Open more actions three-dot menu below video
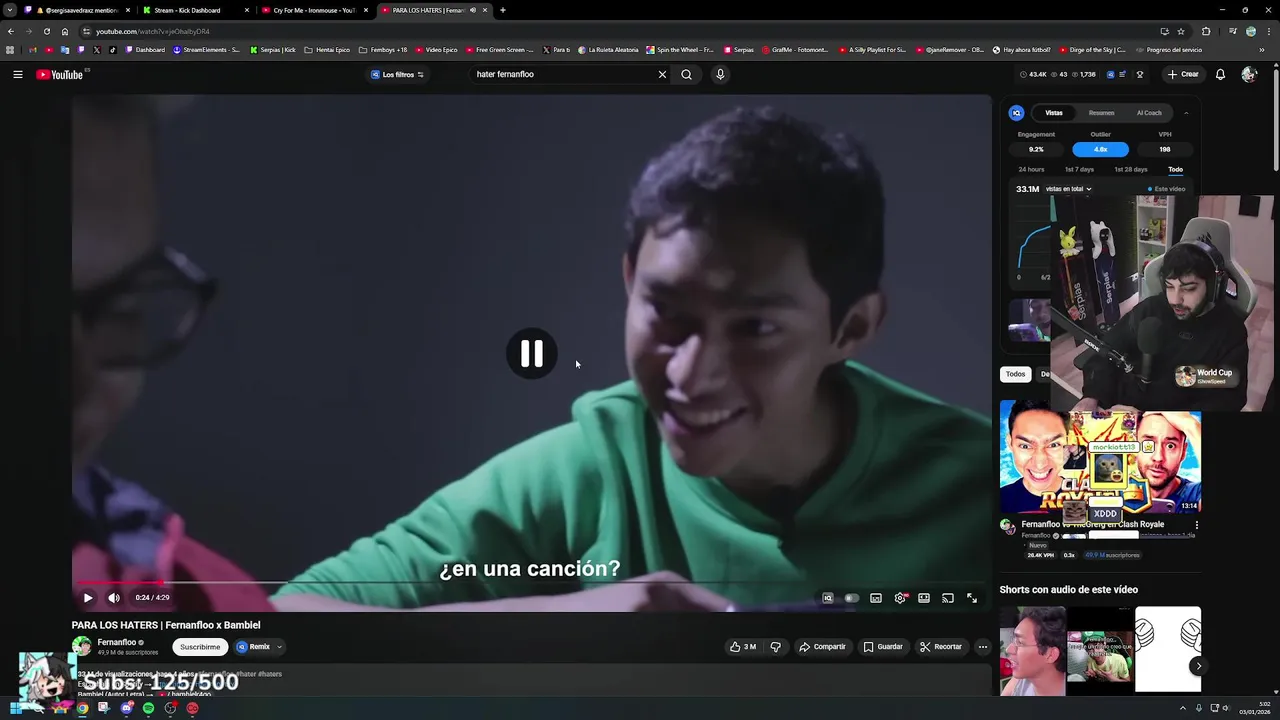 coord(983,647)
